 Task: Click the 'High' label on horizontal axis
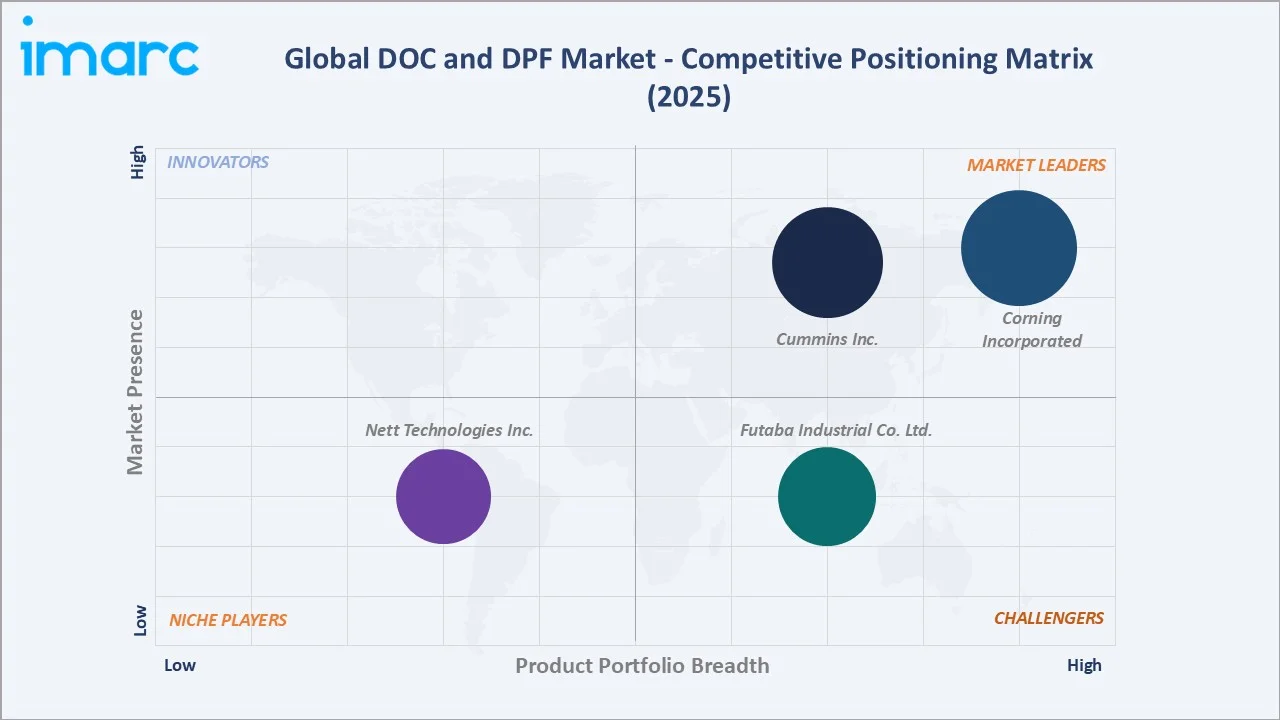1084,665
